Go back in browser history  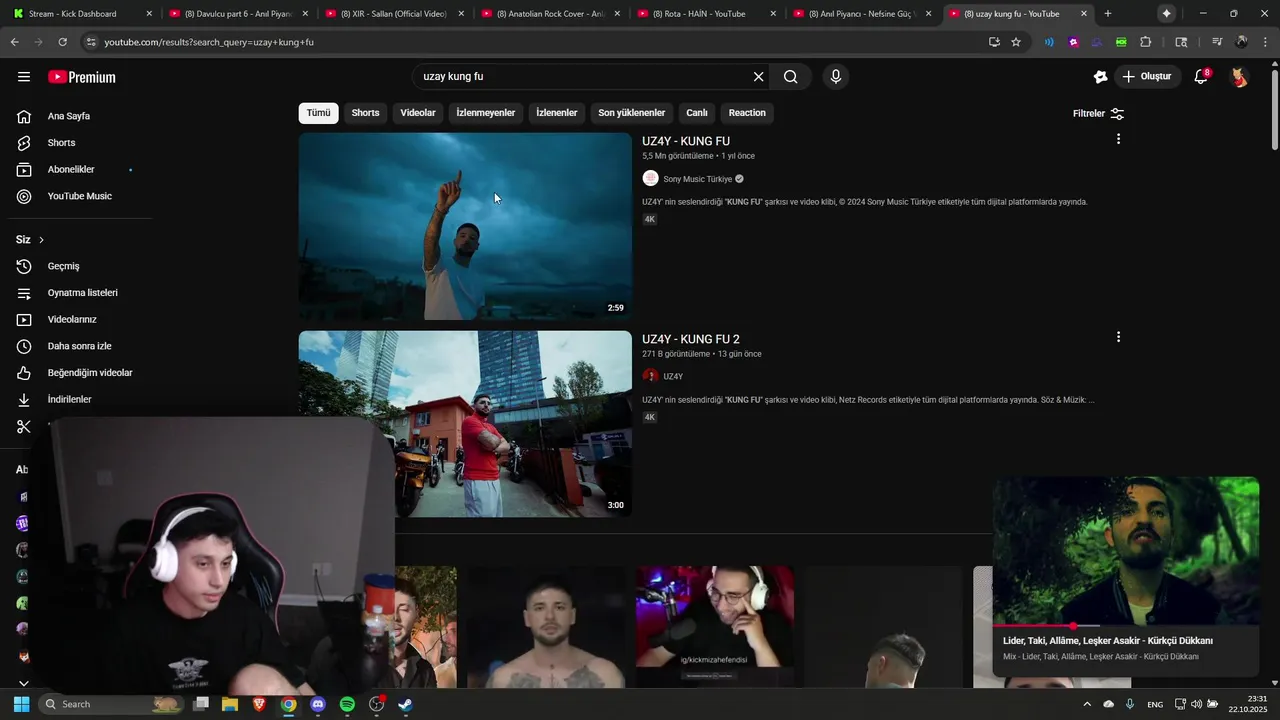[14, 42]
